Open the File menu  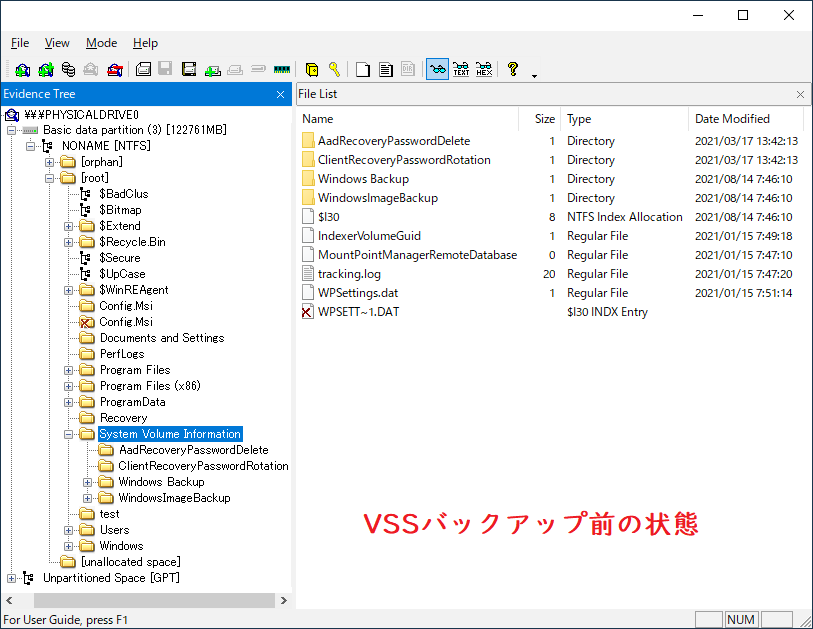20,43
